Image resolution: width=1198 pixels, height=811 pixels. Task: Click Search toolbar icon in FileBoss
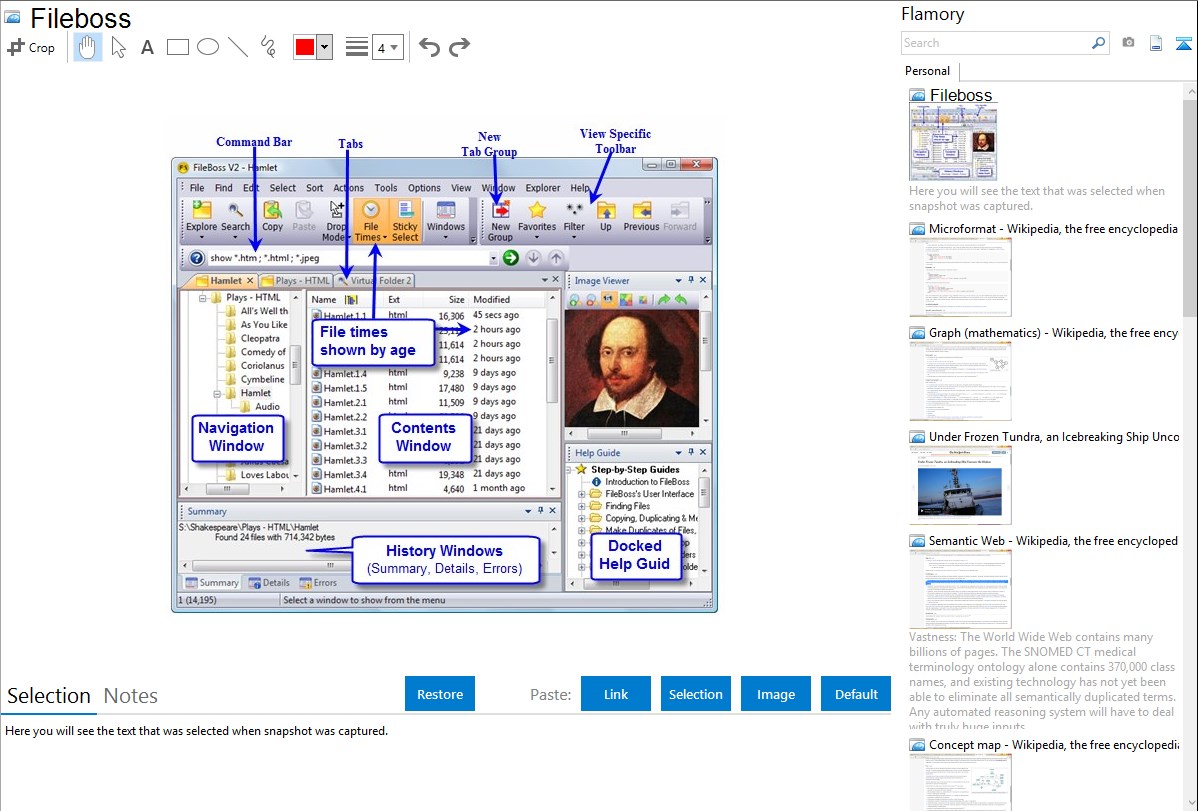pos(235,216)
